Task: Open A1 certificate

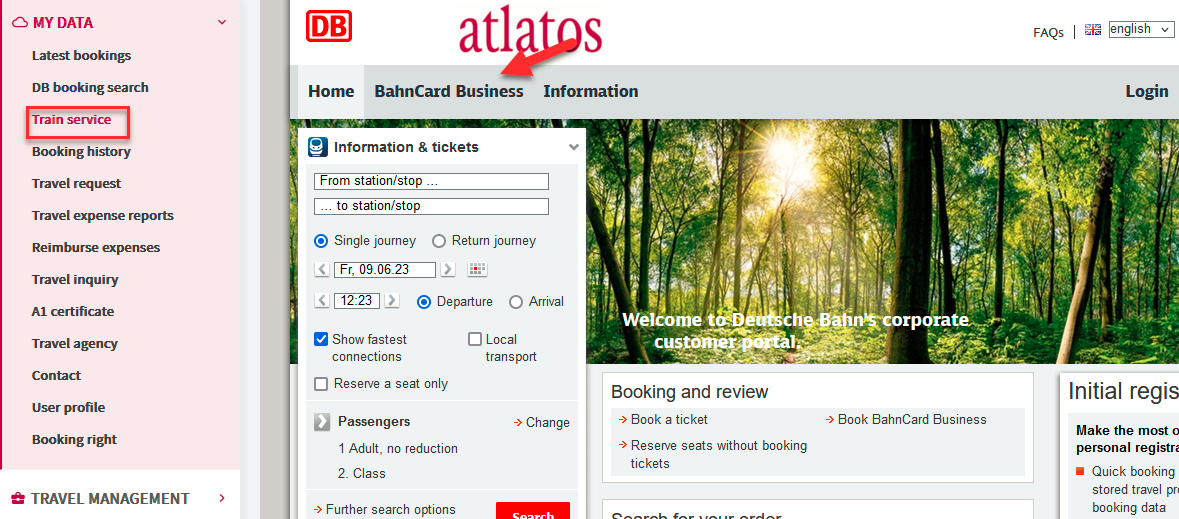Action: click(73, 311)
